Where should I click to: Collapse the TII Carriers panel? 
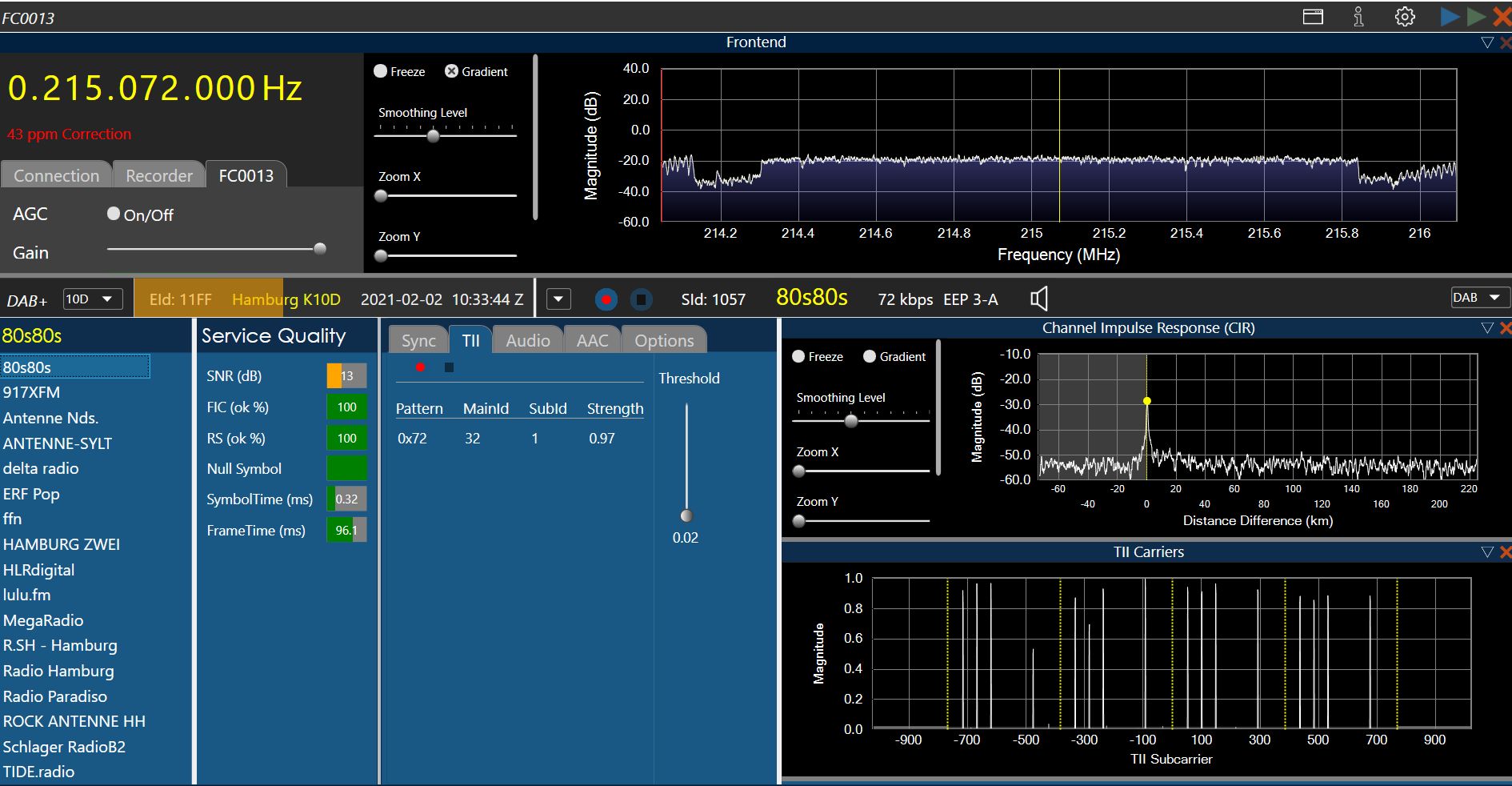click(x=1487, y=552)
